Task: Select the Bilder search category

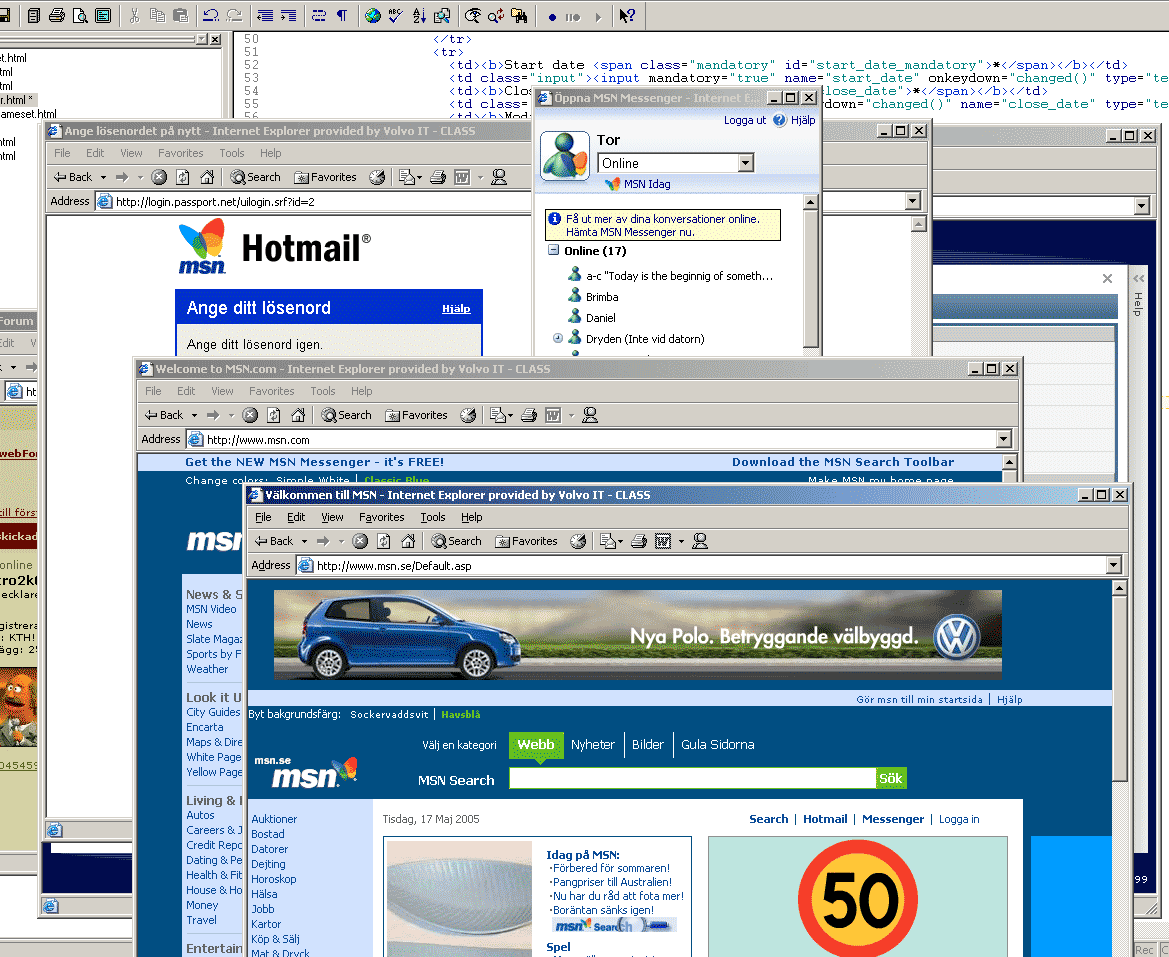Action: point(648,745)
